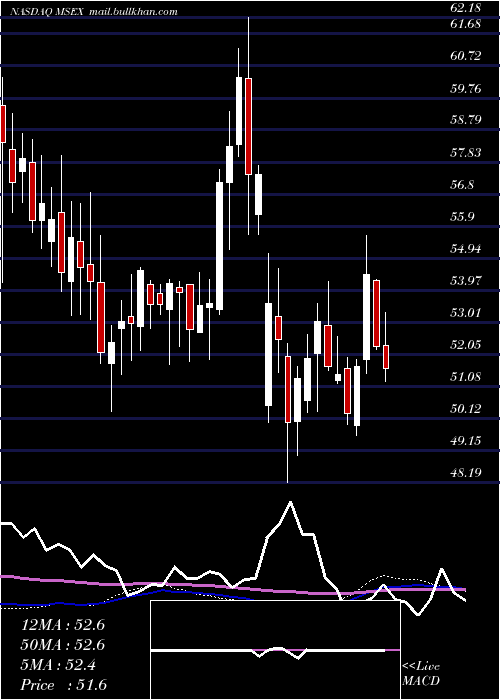Click the Price : 51.6 reading
Viewport: 500px width, 700px height.
click(63, 685)
